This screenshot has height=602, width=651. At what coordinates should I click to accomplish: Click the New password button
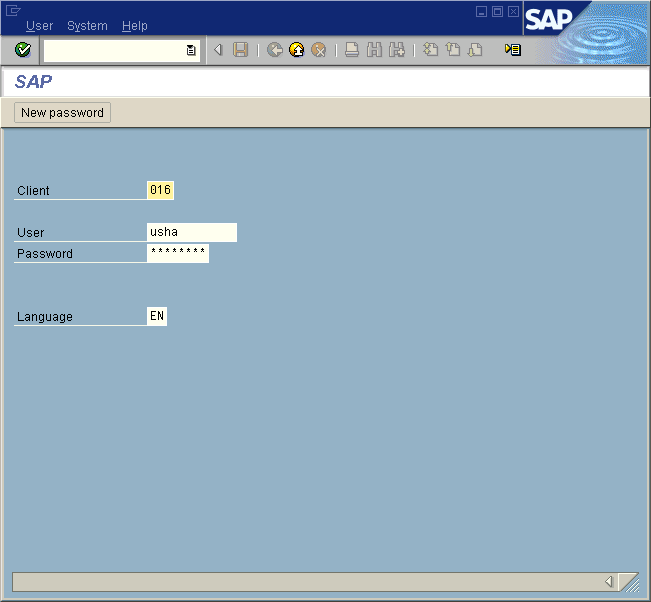tap(62, 113)
